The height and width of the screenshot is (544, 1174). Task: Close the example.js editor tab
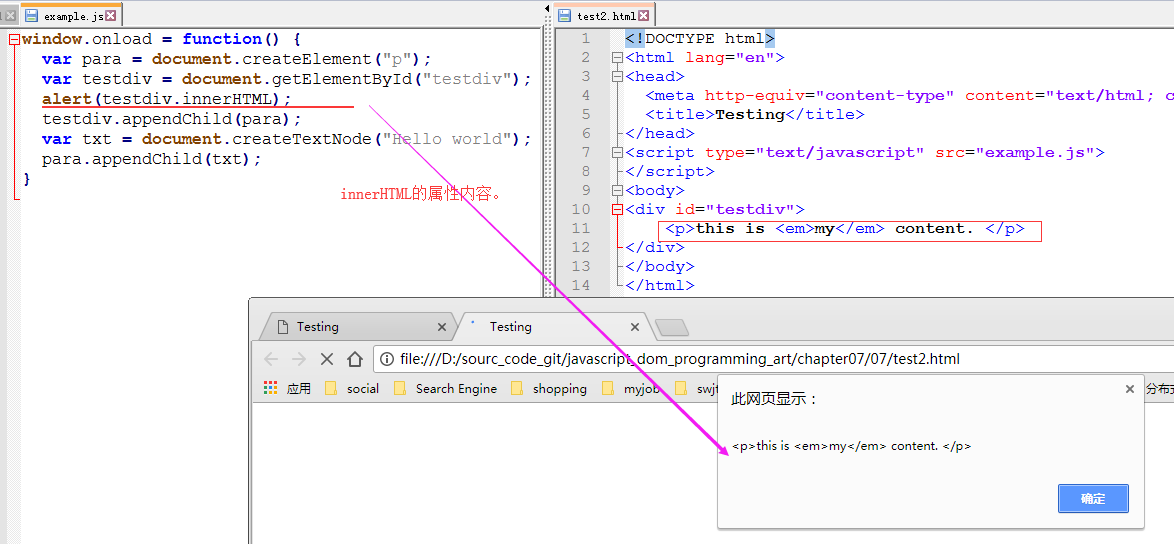[x=111, y=16]
